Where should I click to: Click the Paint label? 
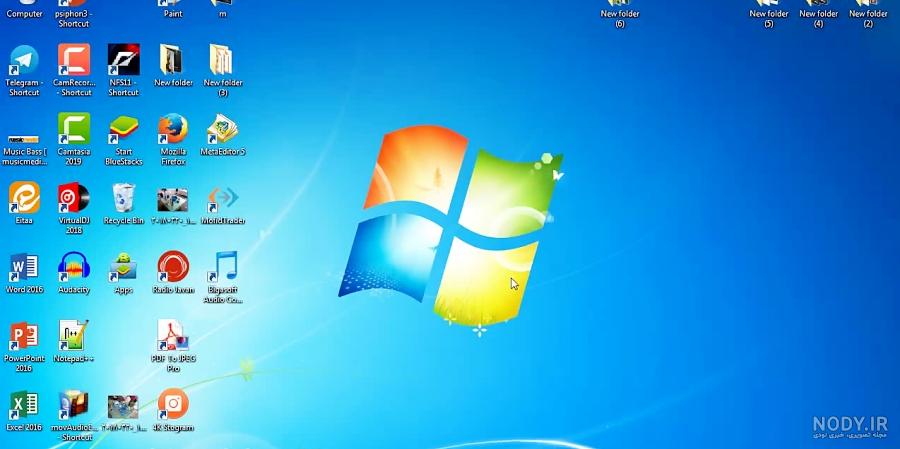coord(173,14)
